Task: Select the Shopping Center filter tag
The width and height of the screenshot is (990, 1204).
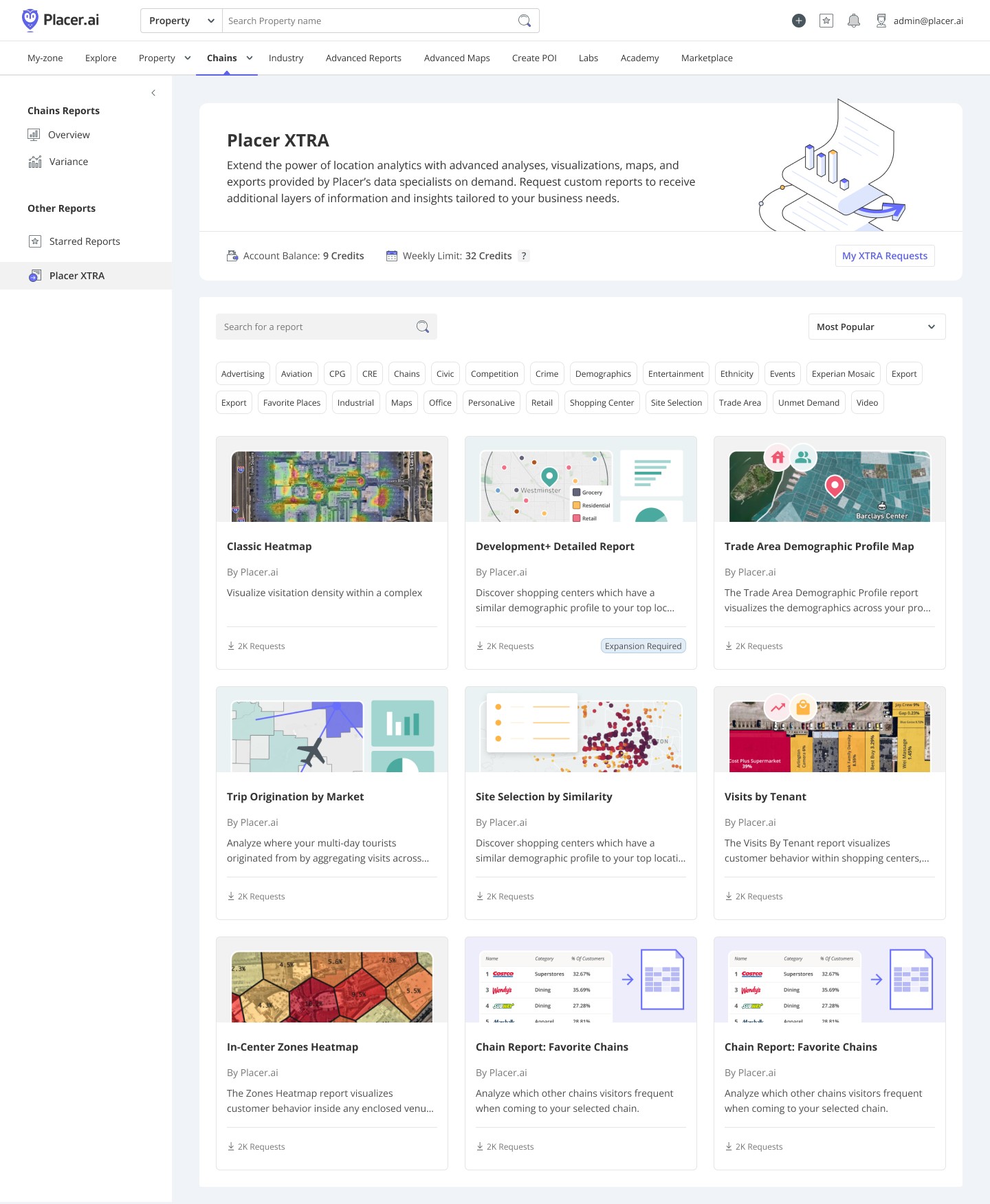Action: tap(602, 402)
